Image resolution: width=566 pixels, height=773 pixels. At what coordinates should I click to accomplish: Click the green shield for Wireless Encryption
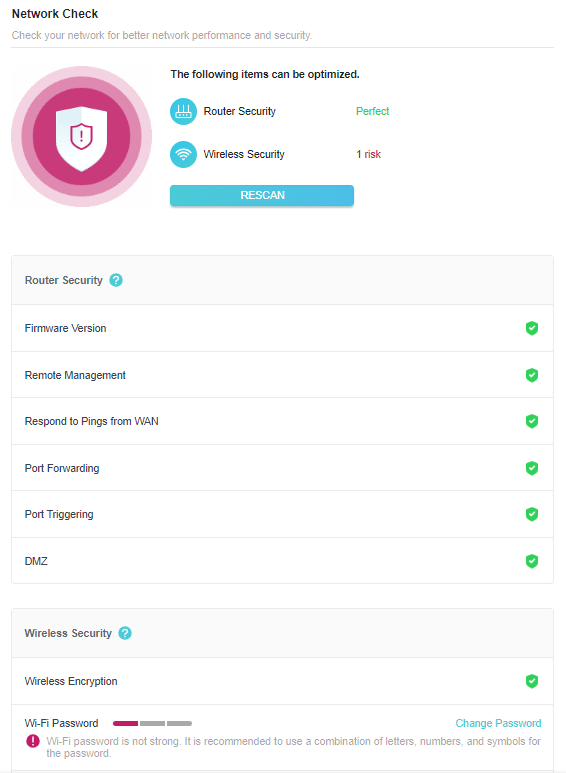531,681
